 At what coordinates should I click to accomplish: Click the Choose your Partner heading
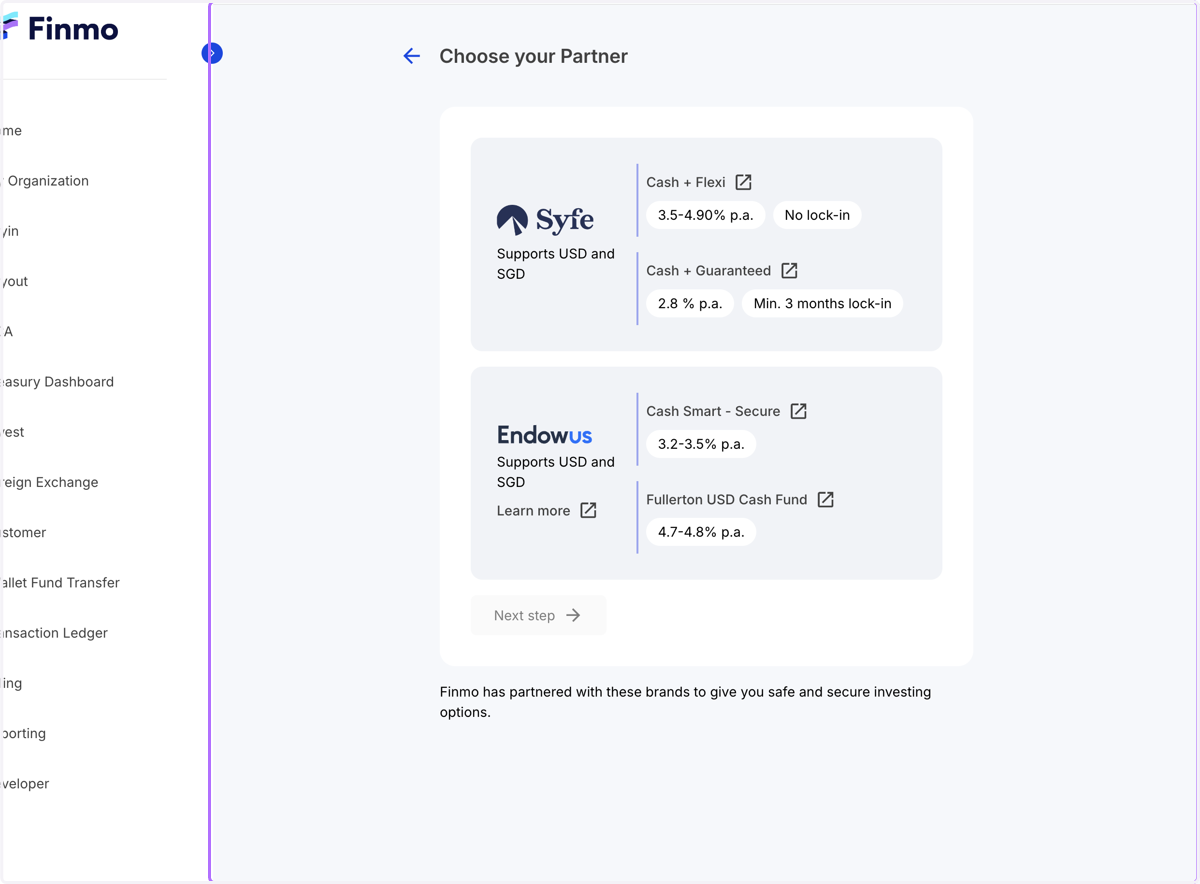point(534,56)
